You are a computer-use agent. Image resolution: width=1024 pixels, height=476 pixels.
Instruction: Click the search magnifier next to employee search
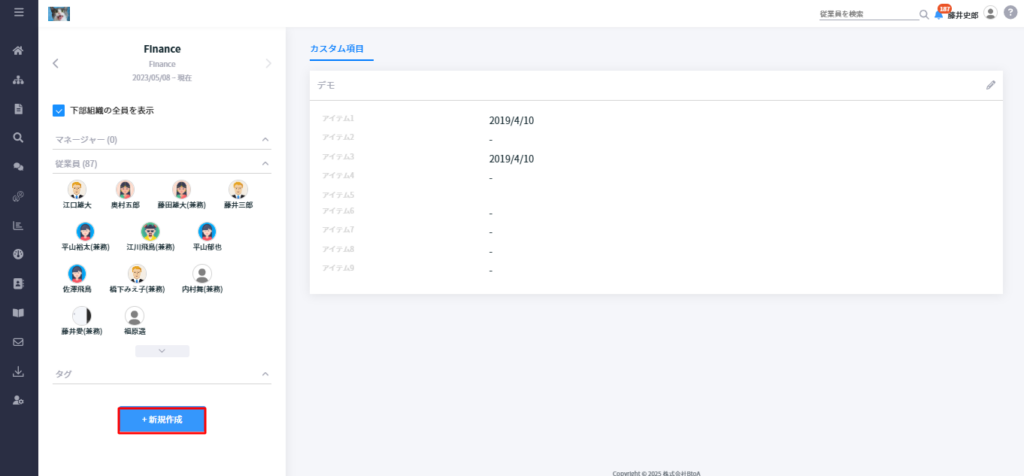(924, 14)
